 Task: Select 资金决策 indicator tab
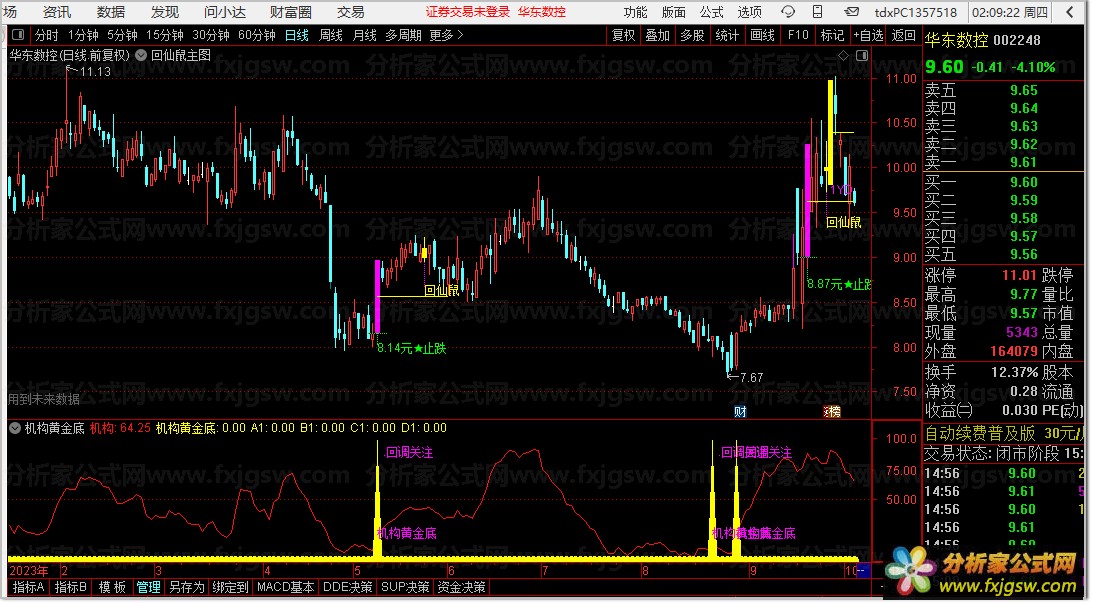pos(461,588)
